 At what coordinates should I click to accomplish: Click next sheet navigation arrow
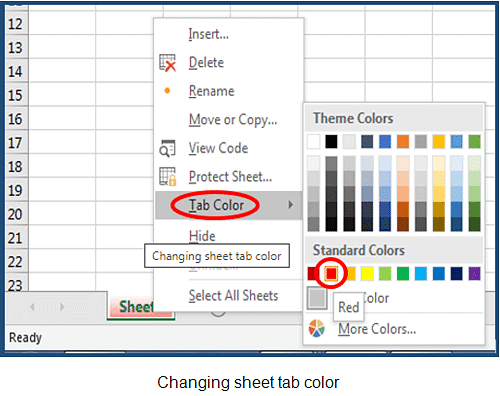pos(62,307)
